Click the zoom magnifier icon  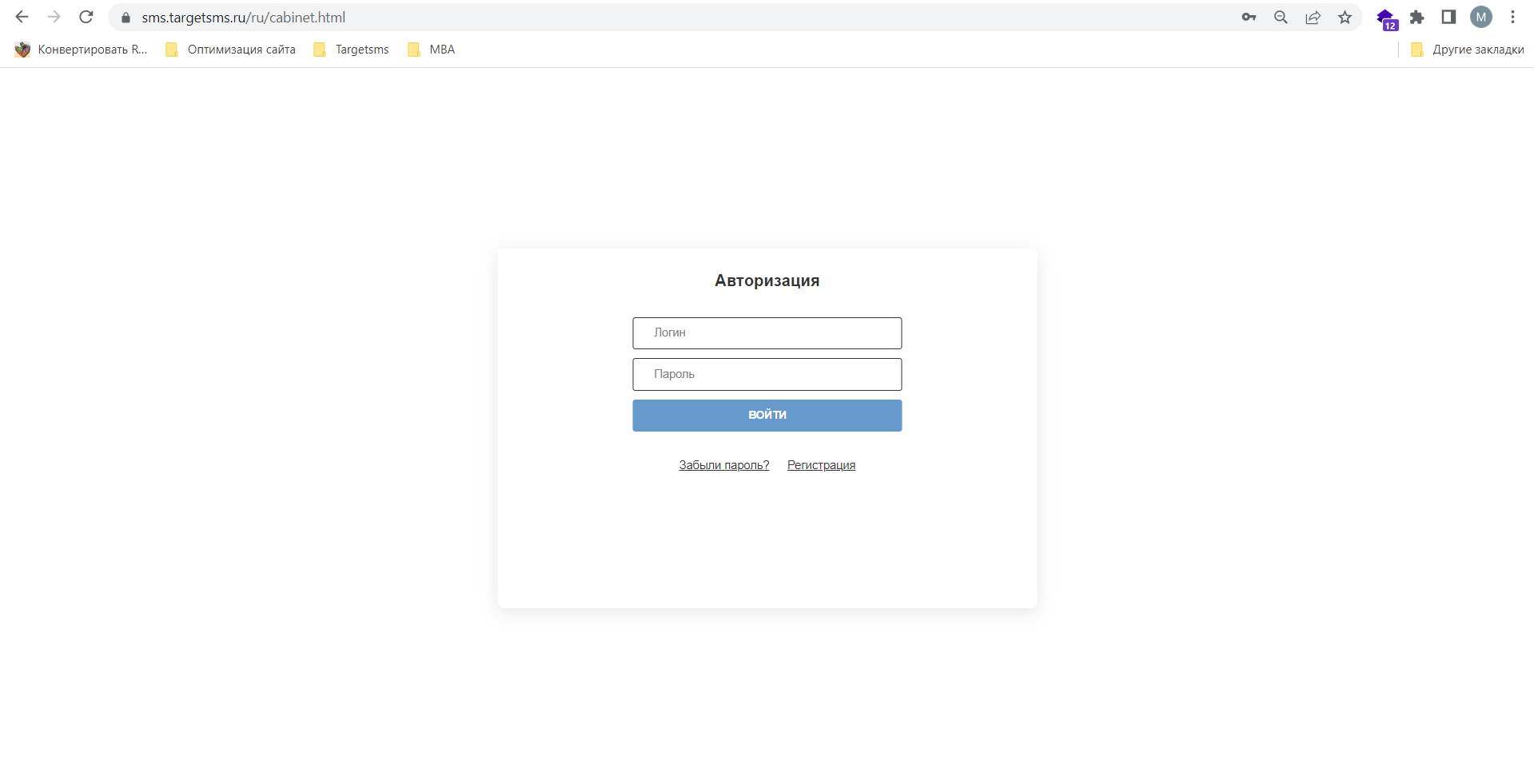pos(1281,18)
